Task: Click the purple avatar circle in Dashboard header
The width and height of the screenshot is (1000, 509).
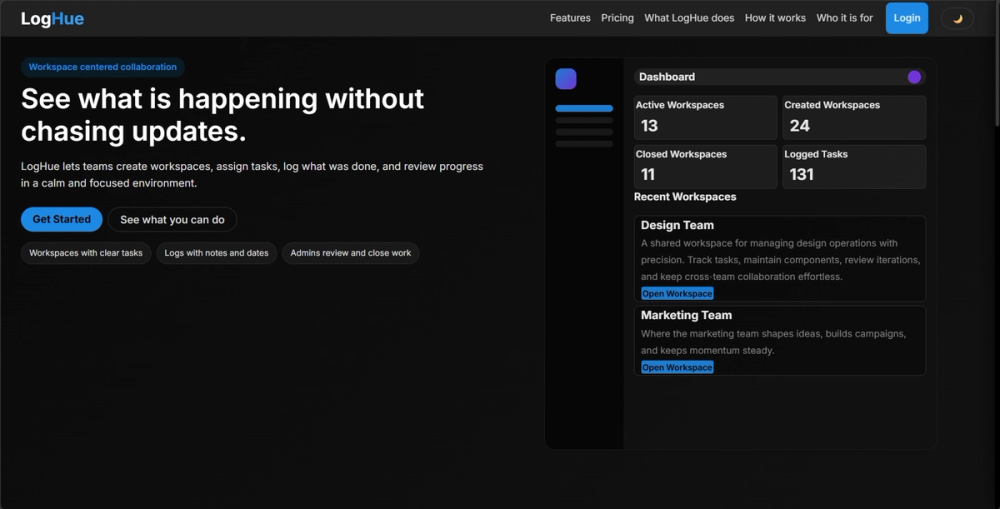Action: (x=914, y=77)
